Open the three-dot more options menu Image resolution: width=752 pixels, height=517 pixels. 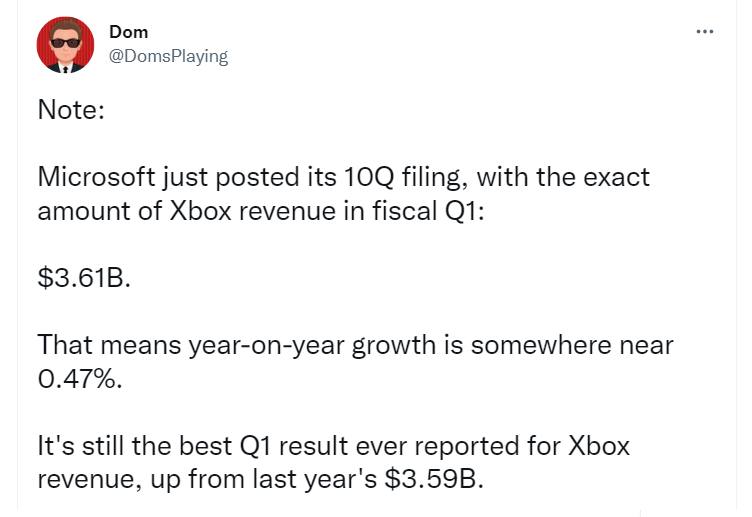(705, 32)
